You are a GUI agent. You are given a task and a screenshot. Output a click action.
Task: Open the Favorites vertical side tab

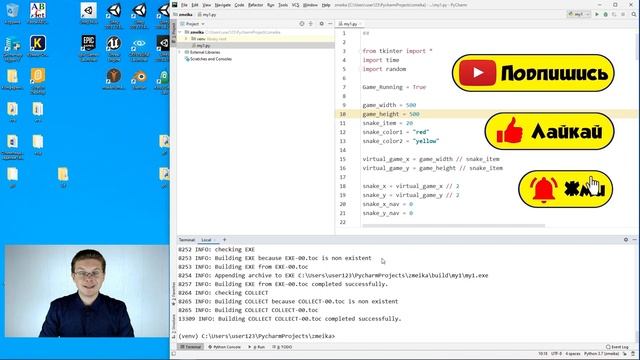point(173,295)
